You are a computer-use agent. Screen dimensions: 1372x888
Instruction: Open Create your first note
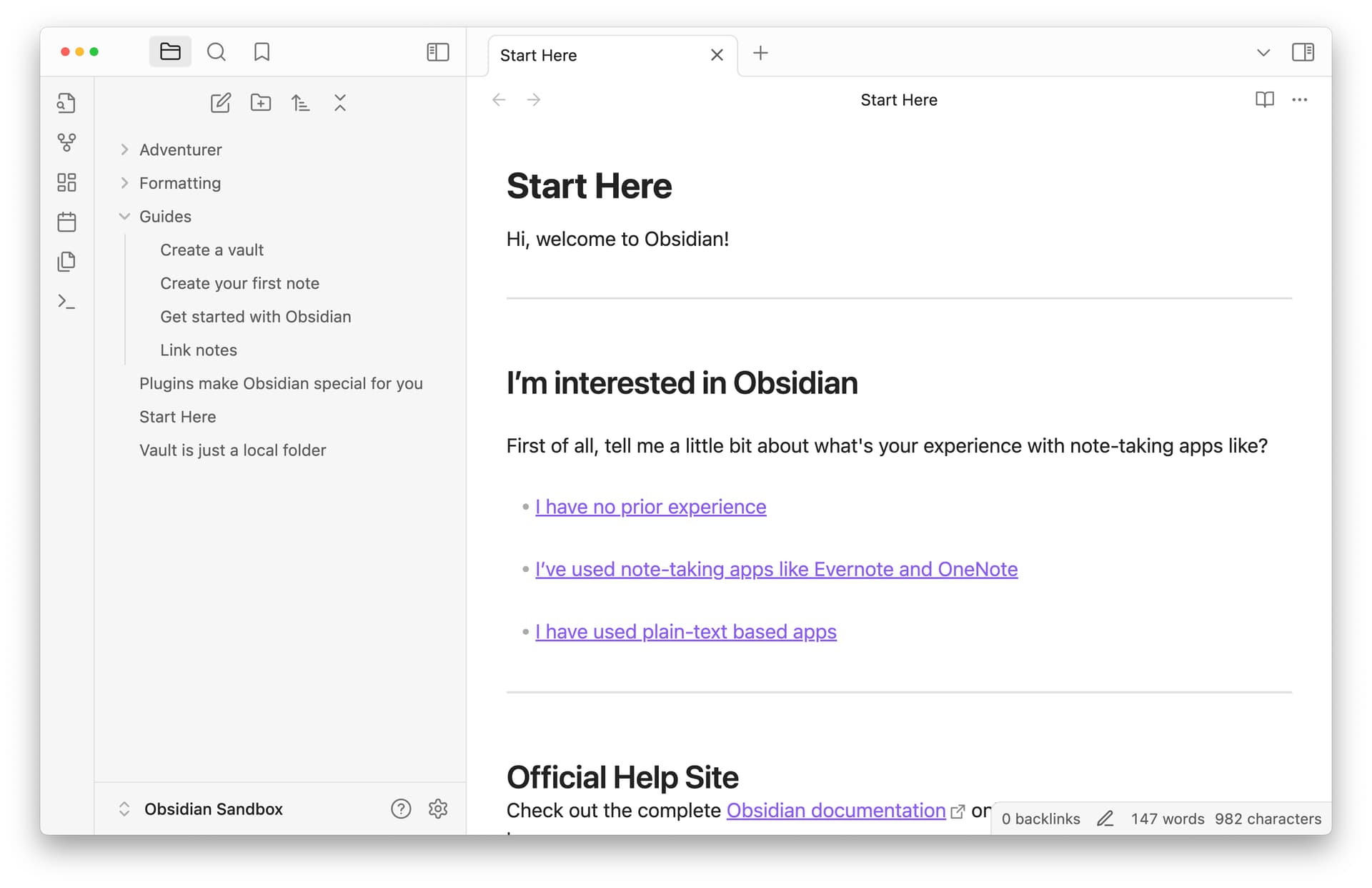click(x=239, y=283)
